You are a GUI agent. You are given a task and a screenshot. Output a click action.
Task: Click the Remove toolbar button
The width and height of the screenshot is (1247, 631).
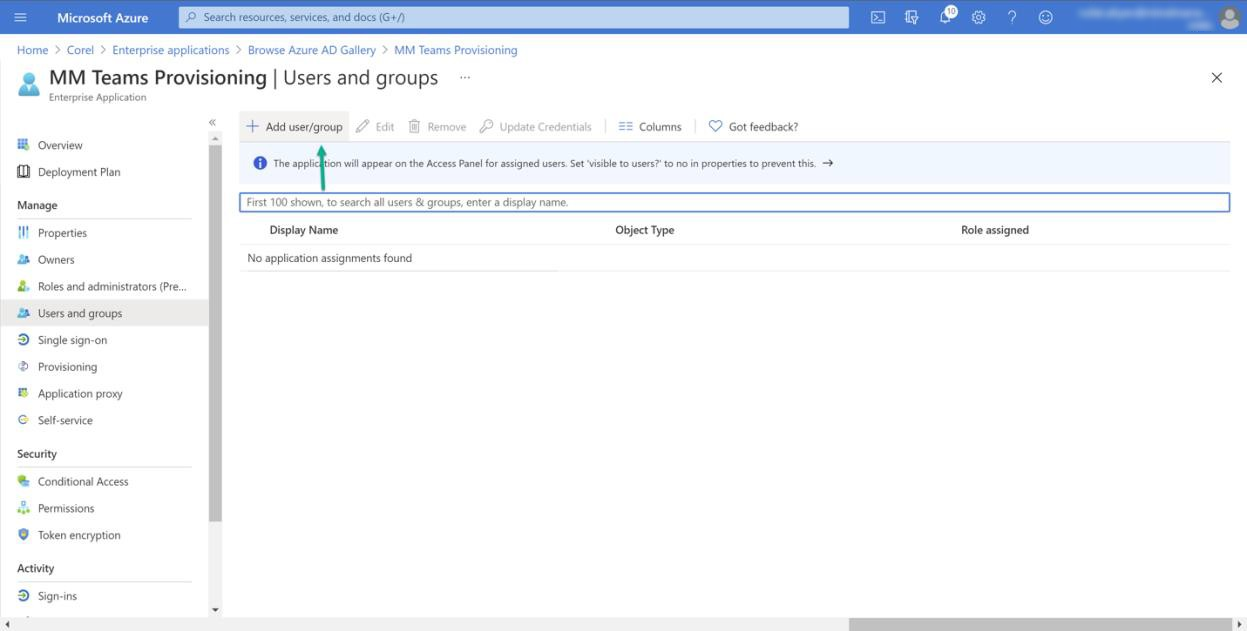tap(437, 127)
